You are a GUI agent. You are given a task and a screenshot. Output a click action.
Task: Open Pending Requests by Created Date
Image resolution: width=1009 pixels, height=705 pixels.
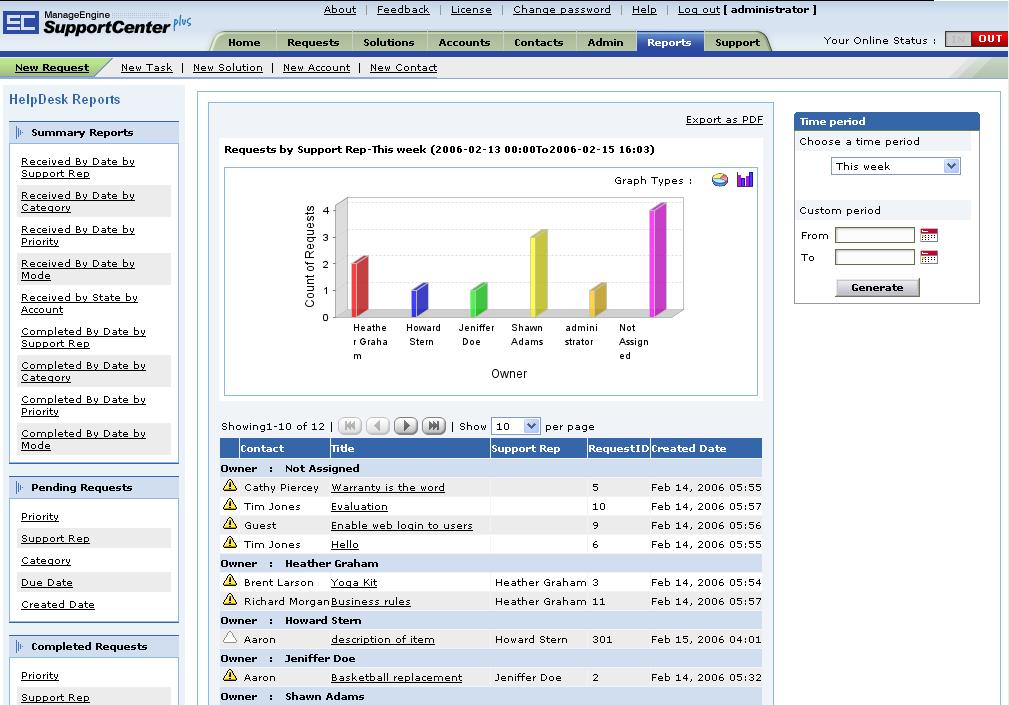[58, 605]
